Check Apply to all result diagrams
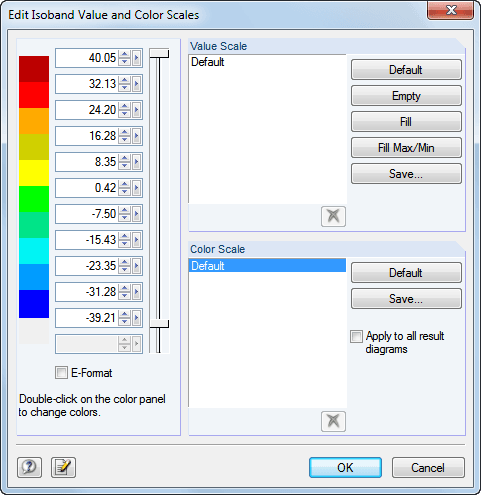Screen dimensions: 481x495 (356, 336)
